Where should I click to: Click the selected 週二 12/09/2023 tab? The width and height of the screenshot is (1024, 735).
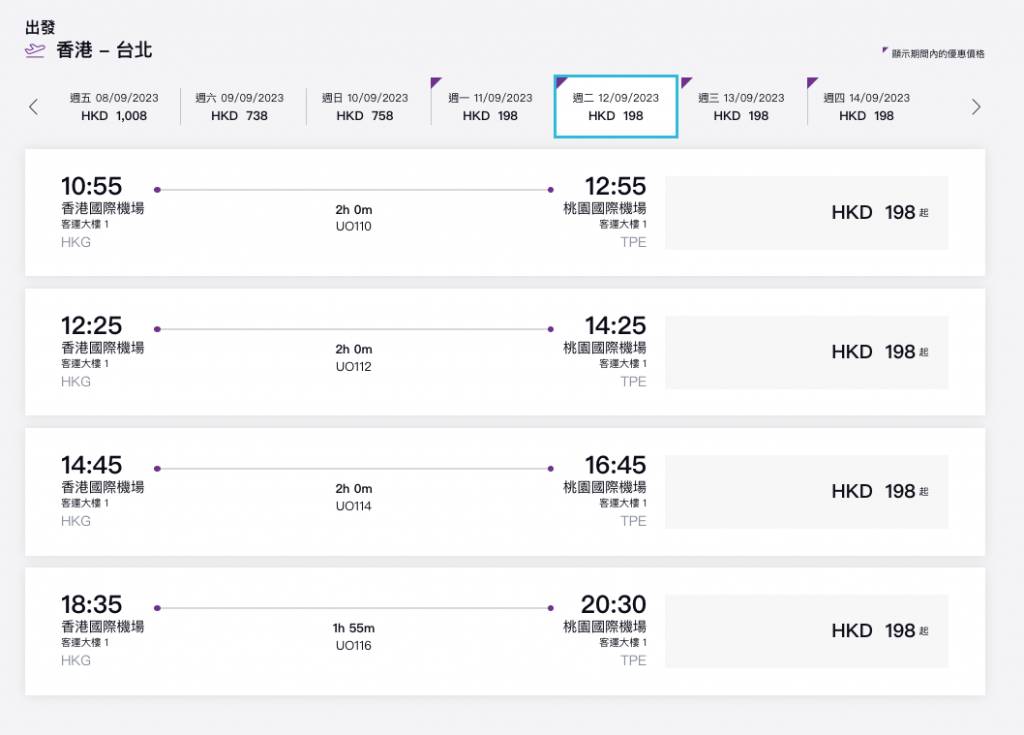pyautogui.click(x=616, y=107)
